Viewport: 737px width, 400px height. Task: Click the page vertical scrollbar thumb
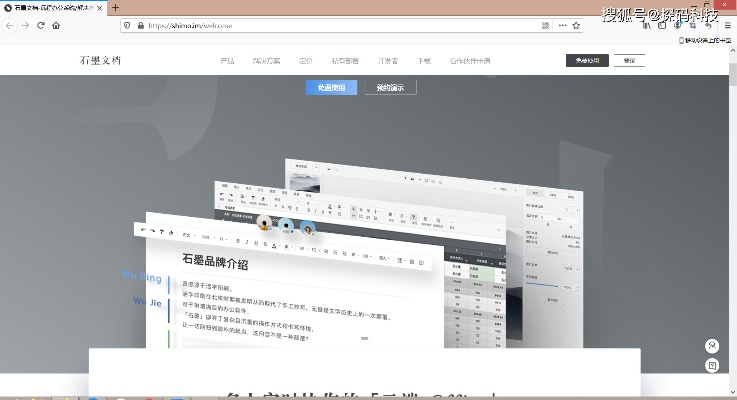pyautogui.click(x=733, y=74)
